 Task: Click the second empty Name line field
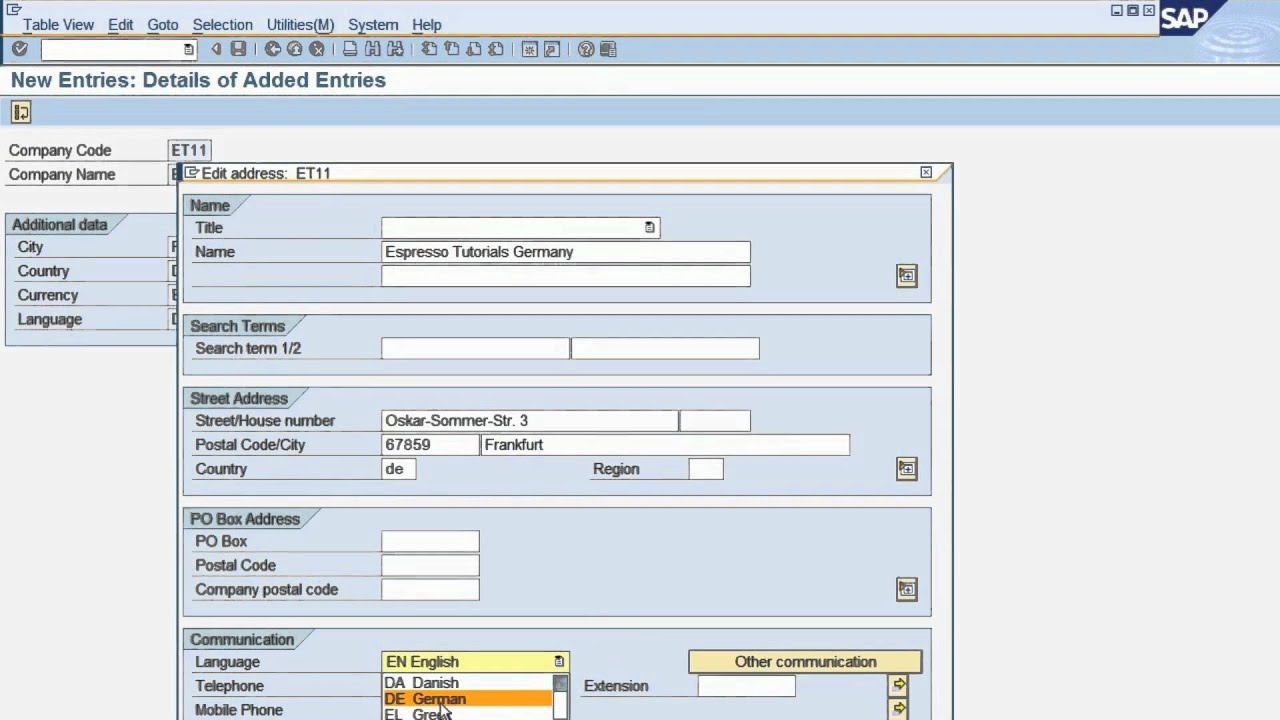coord(565,276)
